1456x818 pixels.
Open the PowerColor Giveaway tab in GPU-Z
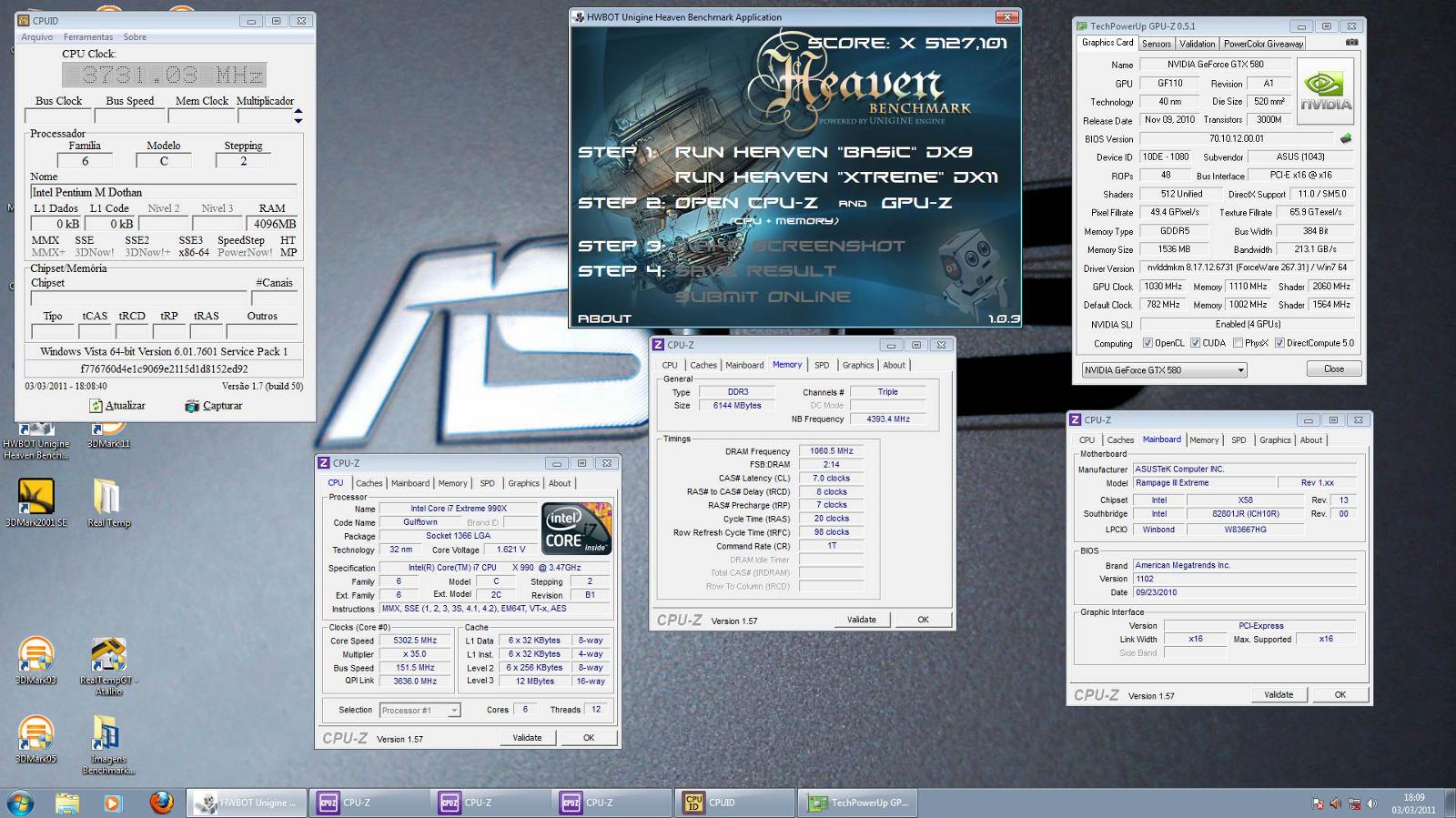point(1263,44)
